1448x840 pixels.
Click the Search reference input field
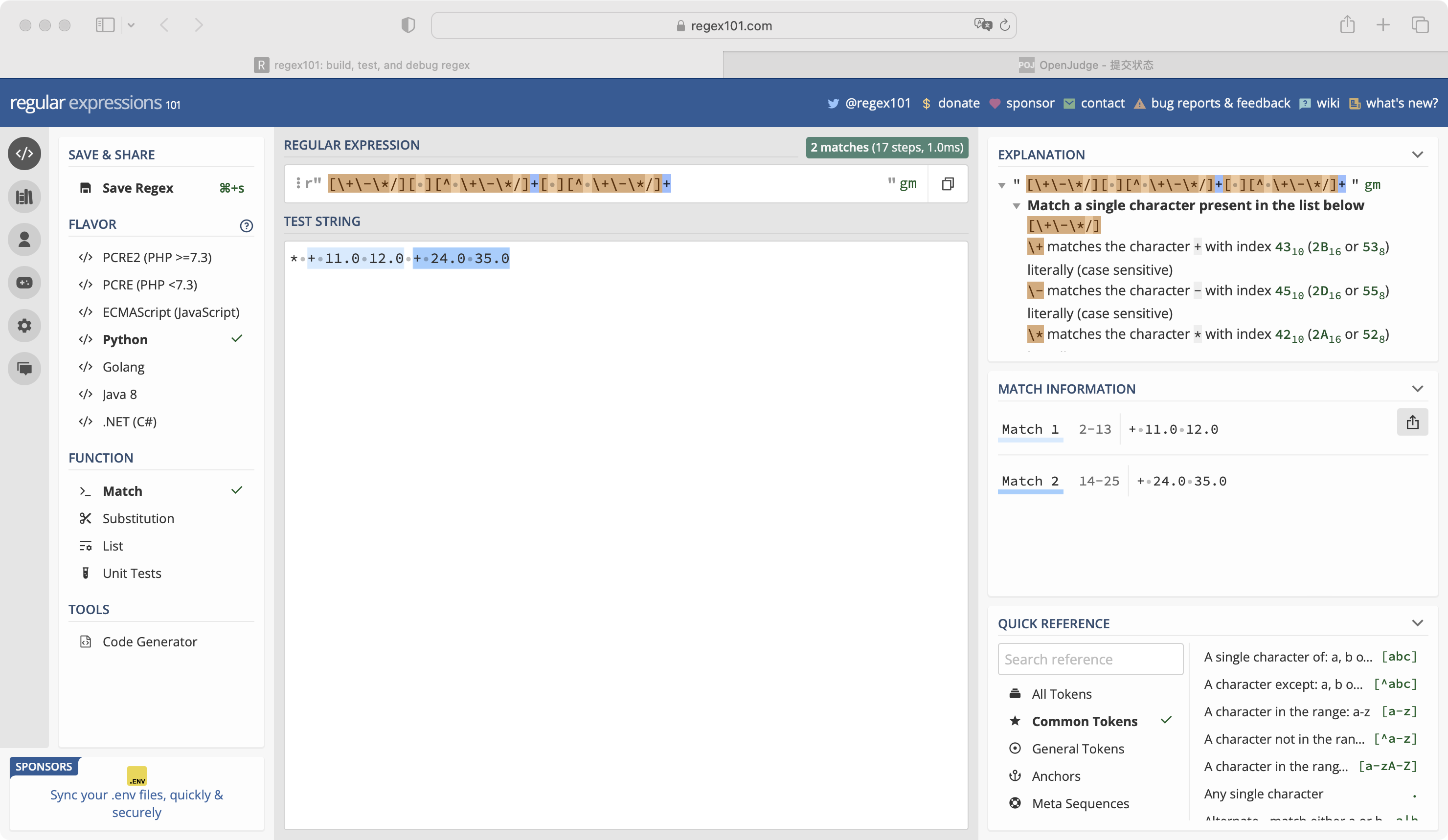tap(1090, 659)
